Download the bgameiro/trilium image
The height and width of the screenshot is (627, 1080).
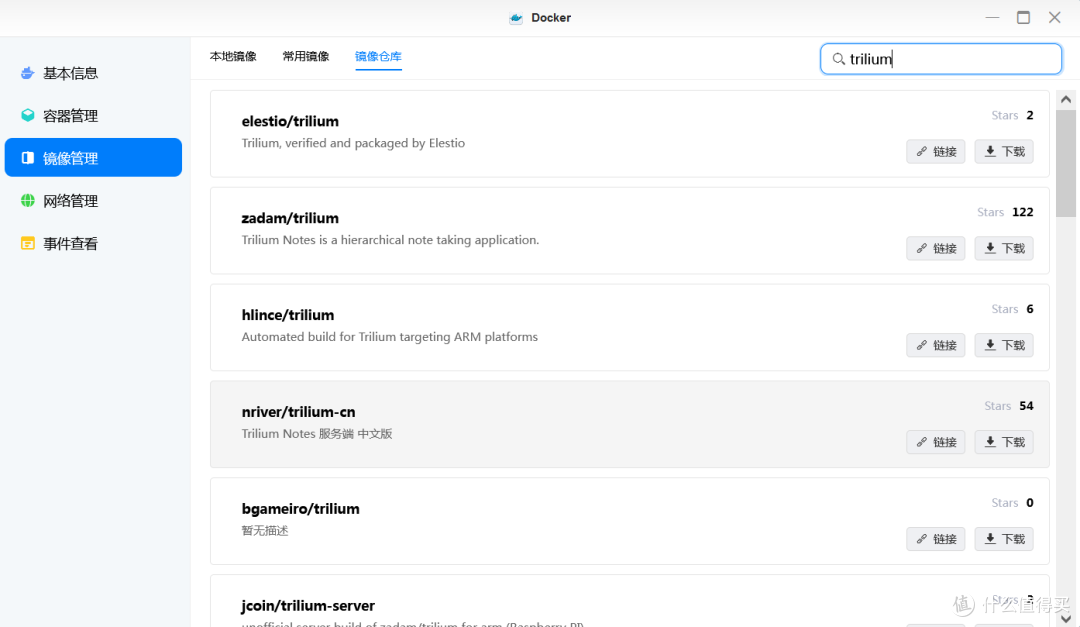[x=1004, y=539]
